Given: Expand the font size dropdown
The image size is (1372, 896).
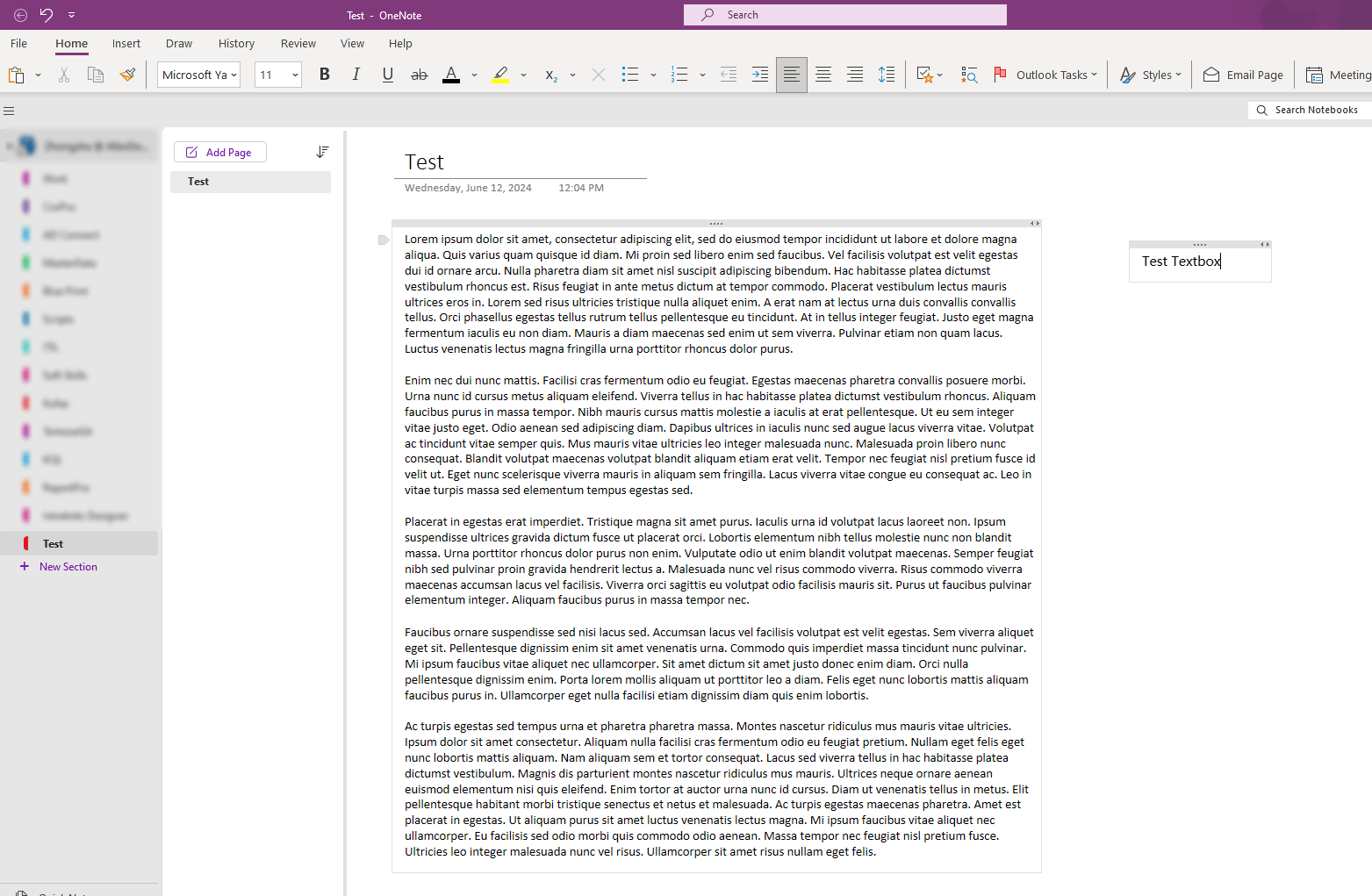Looking at the screenshot, I should pos(294,75).
